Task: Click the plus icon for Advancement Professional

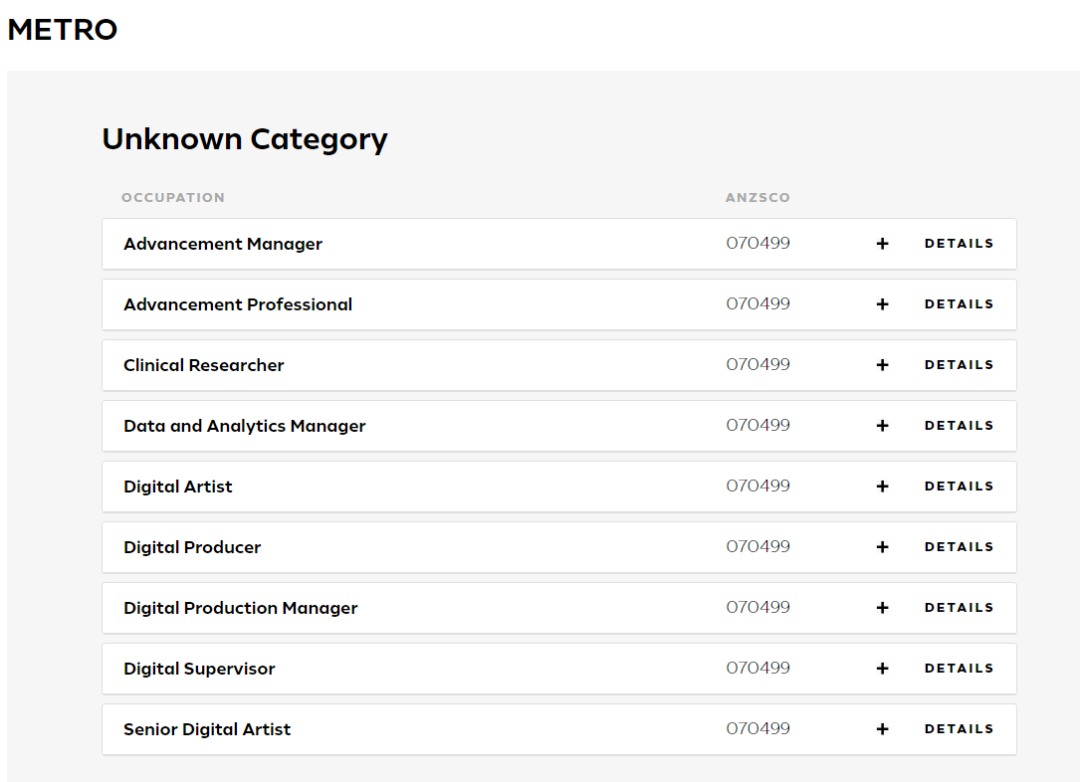Action: pyautogui.click(x=882, y=305)
